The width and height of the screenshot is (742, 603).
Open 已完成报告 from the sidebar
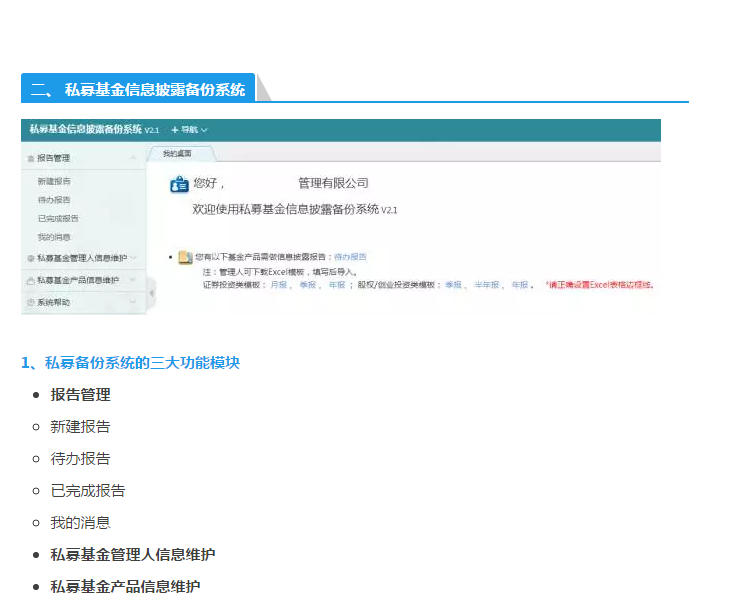pos(58,218)
